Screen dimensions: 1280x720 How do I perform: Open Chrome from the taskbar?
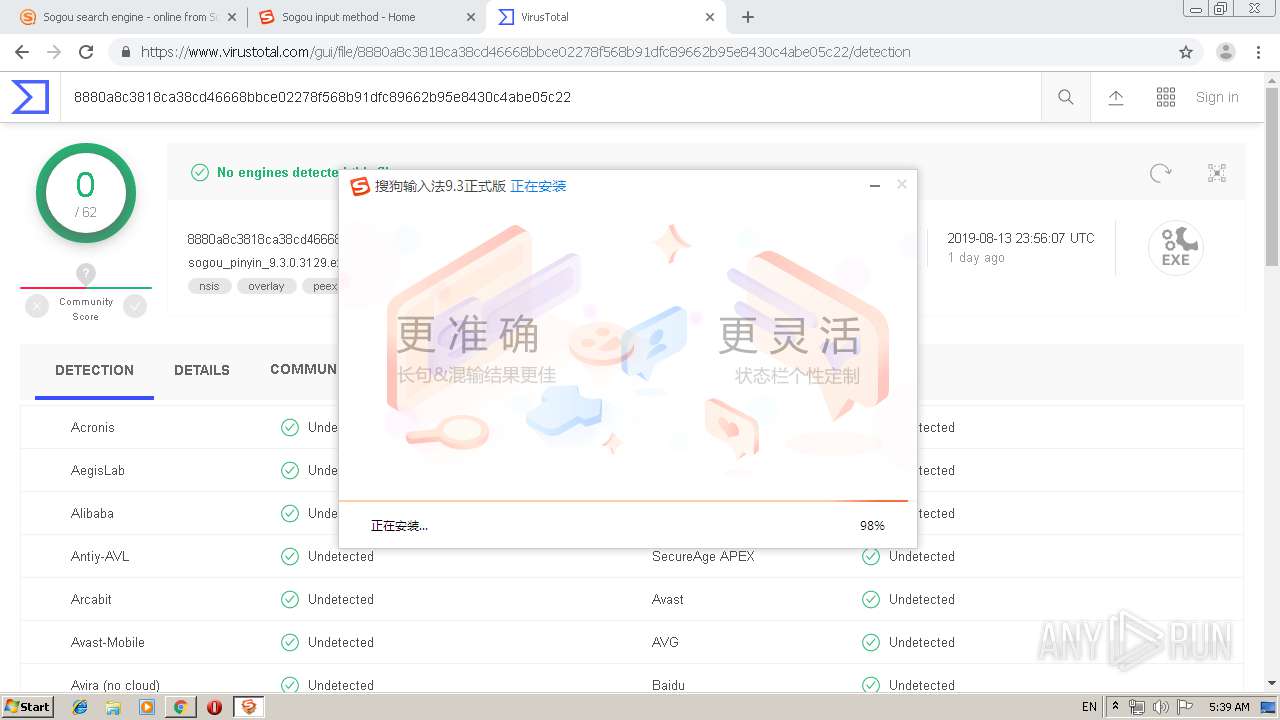click(x=180, y=707)
